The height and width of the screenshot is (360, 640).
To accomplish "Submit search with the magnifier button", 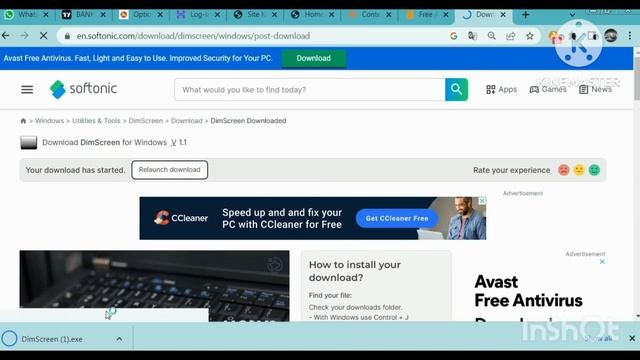I will [x=456, y=89].
